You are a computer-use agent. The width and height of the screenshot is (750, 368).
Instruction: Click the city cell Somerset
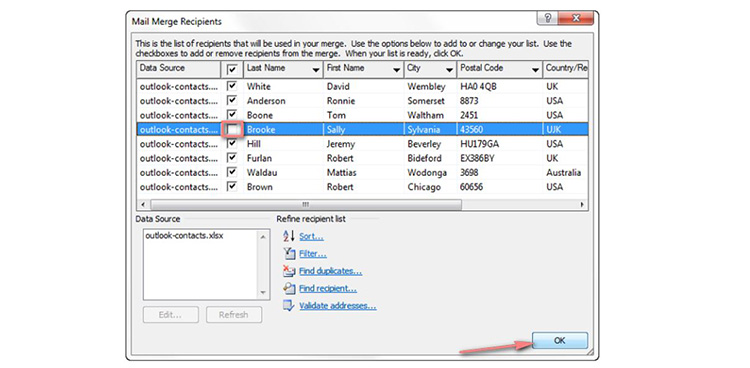point(430,101)
